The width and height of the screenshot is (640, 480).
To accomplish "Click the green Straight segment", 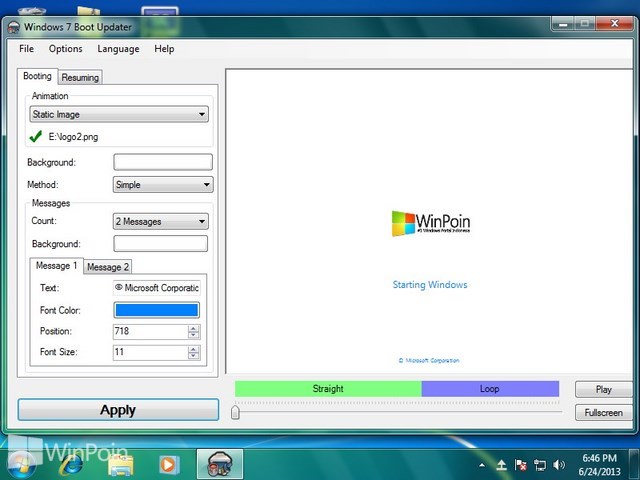I will coord(328,389).
